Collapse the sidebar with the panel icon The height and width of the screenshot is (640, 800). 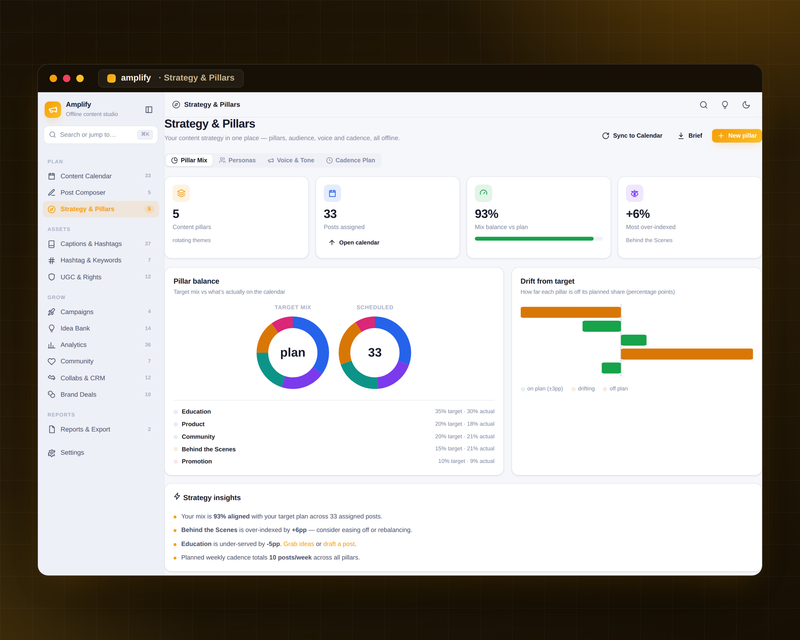148,109
